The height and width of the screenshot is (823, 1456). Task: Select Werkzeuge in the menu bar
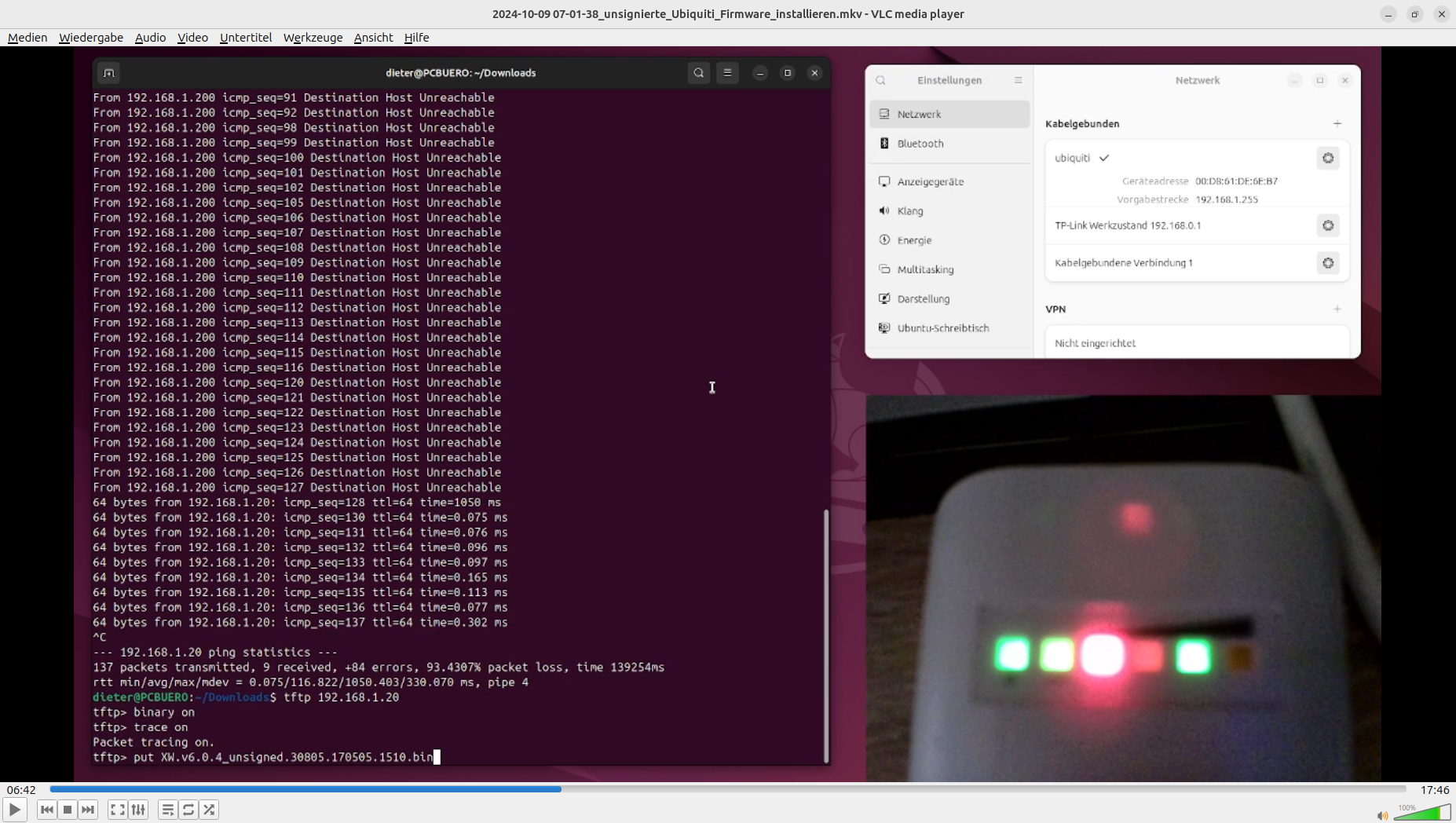click(x=313, y=38)
